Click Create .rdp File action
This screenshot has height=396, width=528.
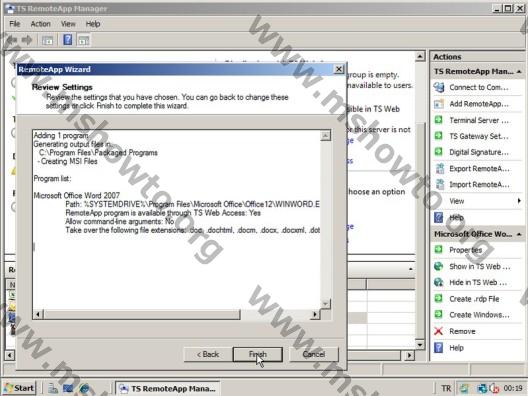[474, 299]
